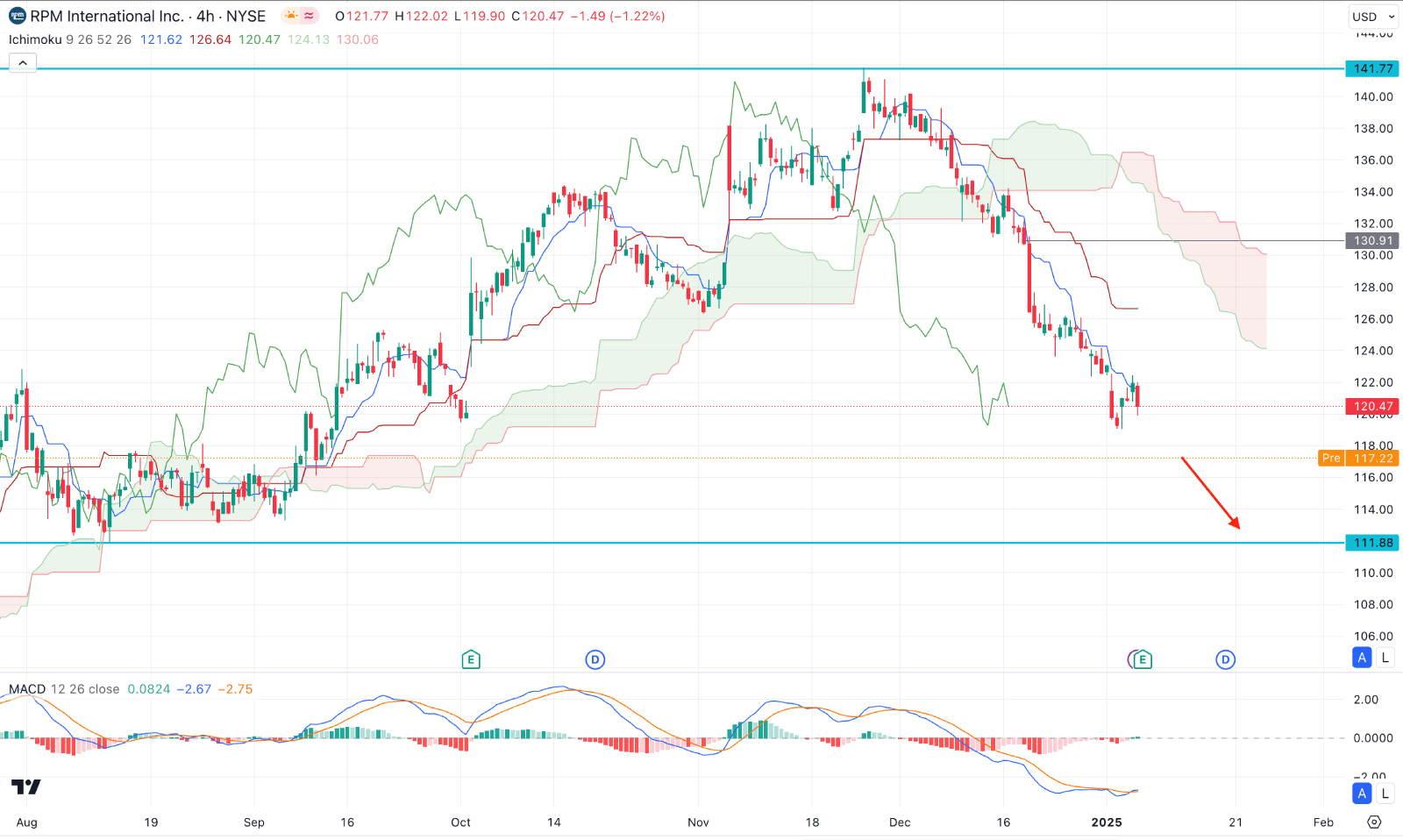Viewport: 1403px width, 840px height.
Task: Click the Ichimoku span value 130.06
Action: pyautogui.click(x=358, y=39)
